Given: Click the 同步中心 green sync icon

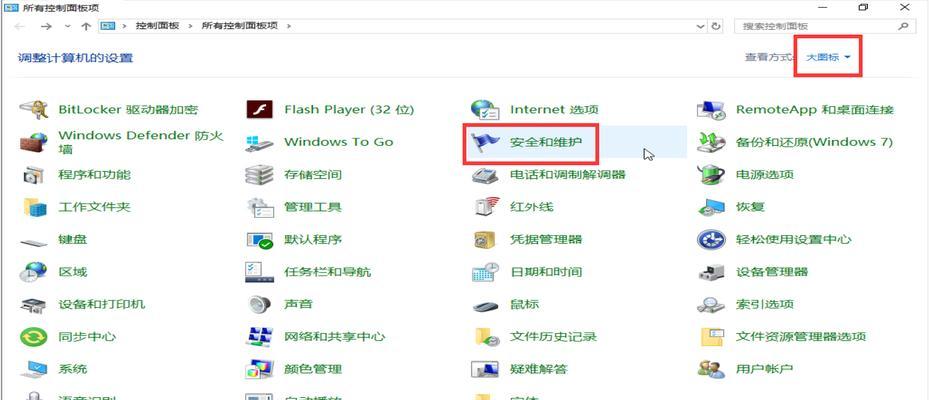Looking at the screenshot, I should pyautogui.click(x=33, y=337).
